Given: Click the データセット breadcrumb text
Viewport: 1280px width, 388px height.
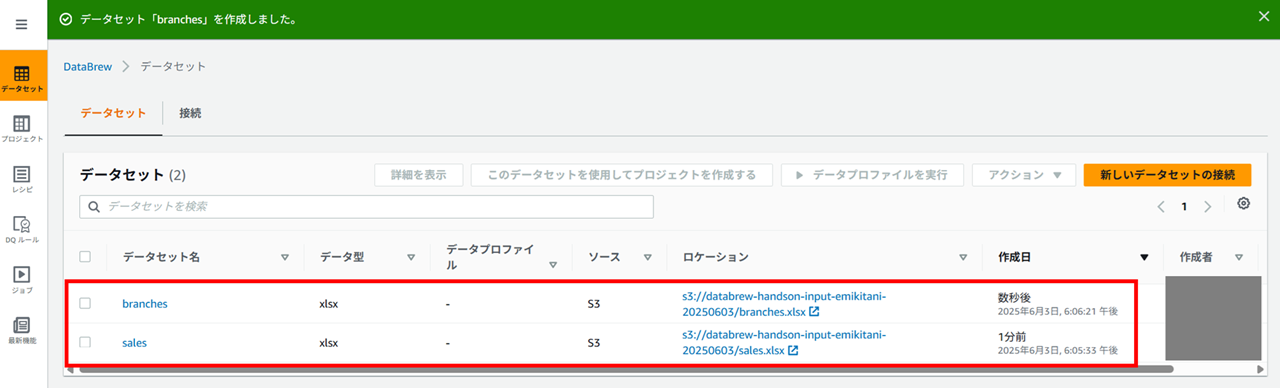Looking at the screenshot, I should pyautogui.click(x=173, y=66).
